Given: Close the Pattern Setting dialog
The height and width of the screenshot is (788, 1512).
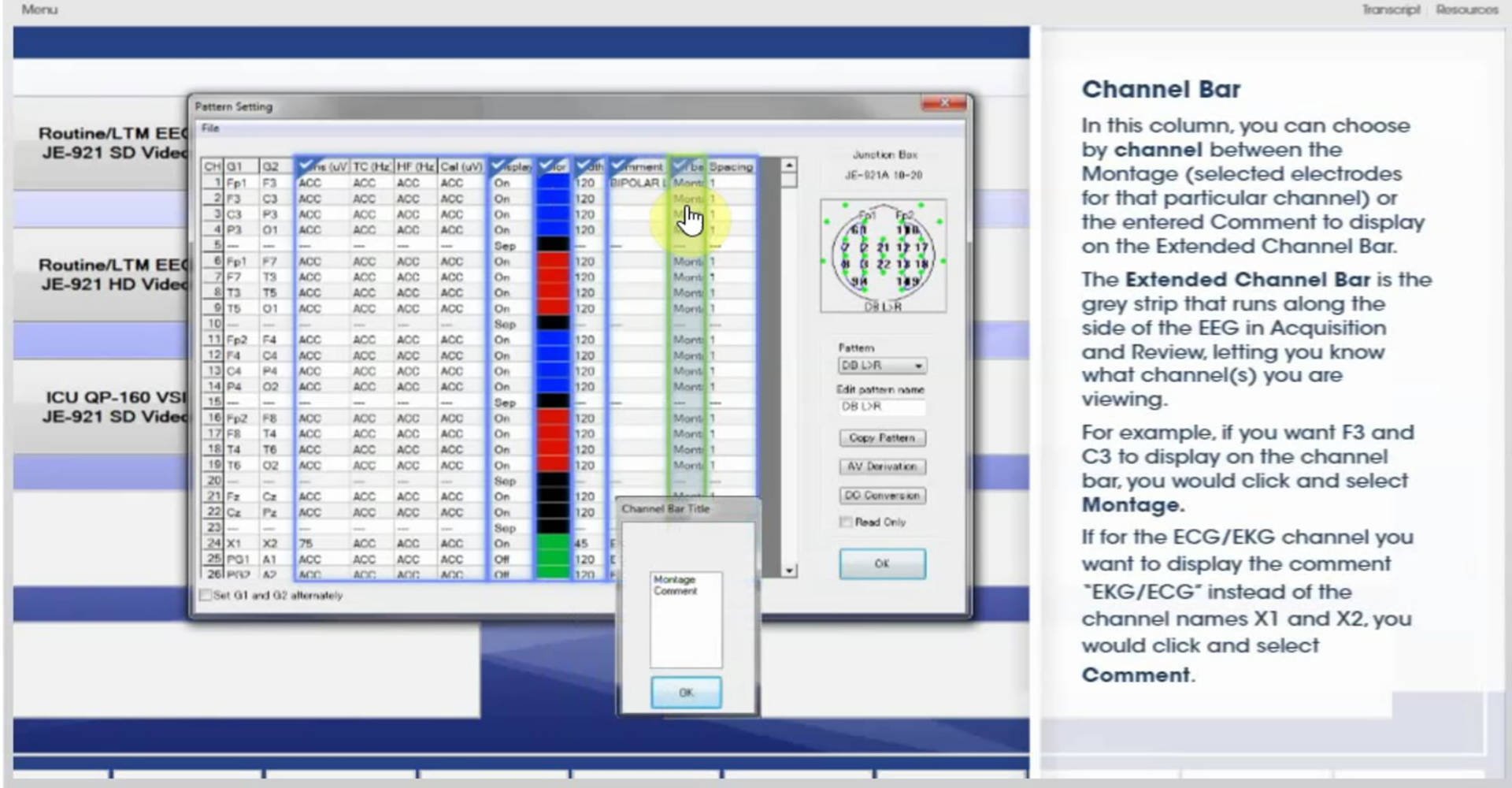Looking at the screenshot, I should (944, 103).
